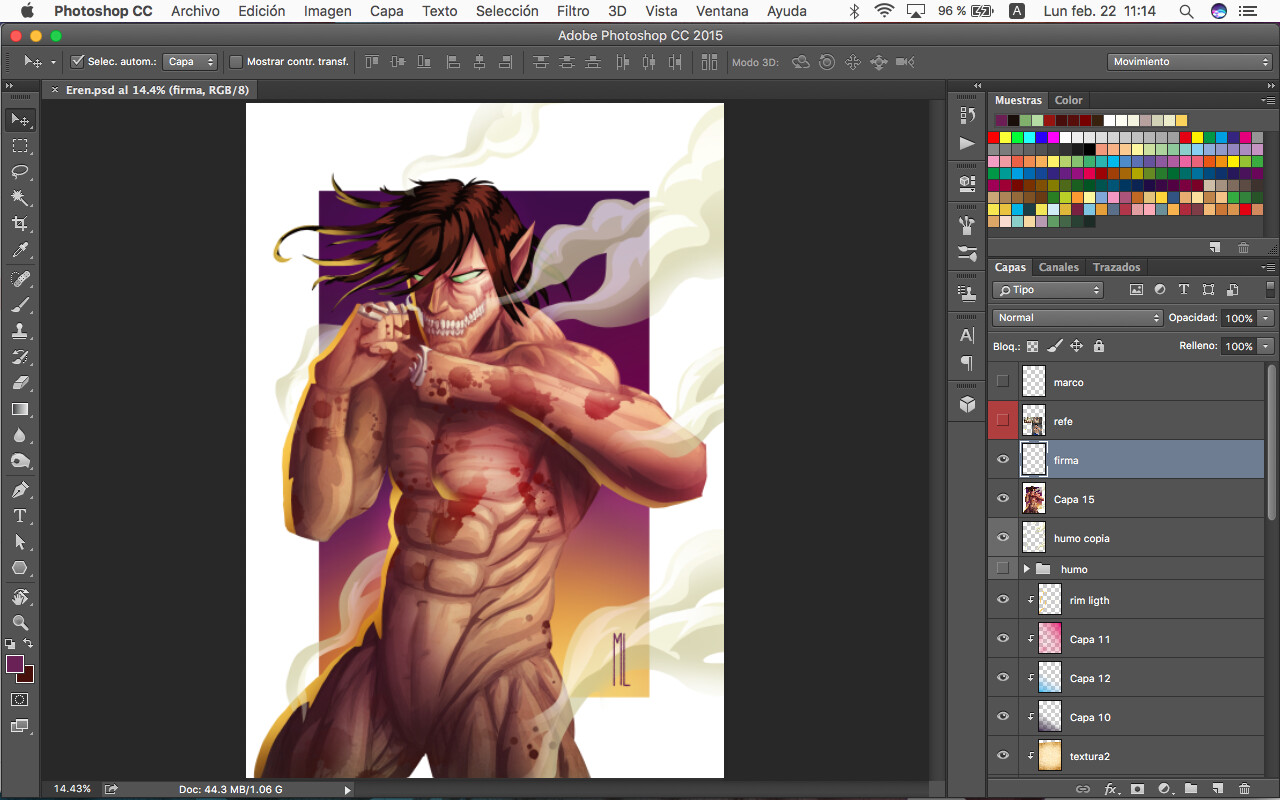Delete layer using trash icon

point(1244,789)
